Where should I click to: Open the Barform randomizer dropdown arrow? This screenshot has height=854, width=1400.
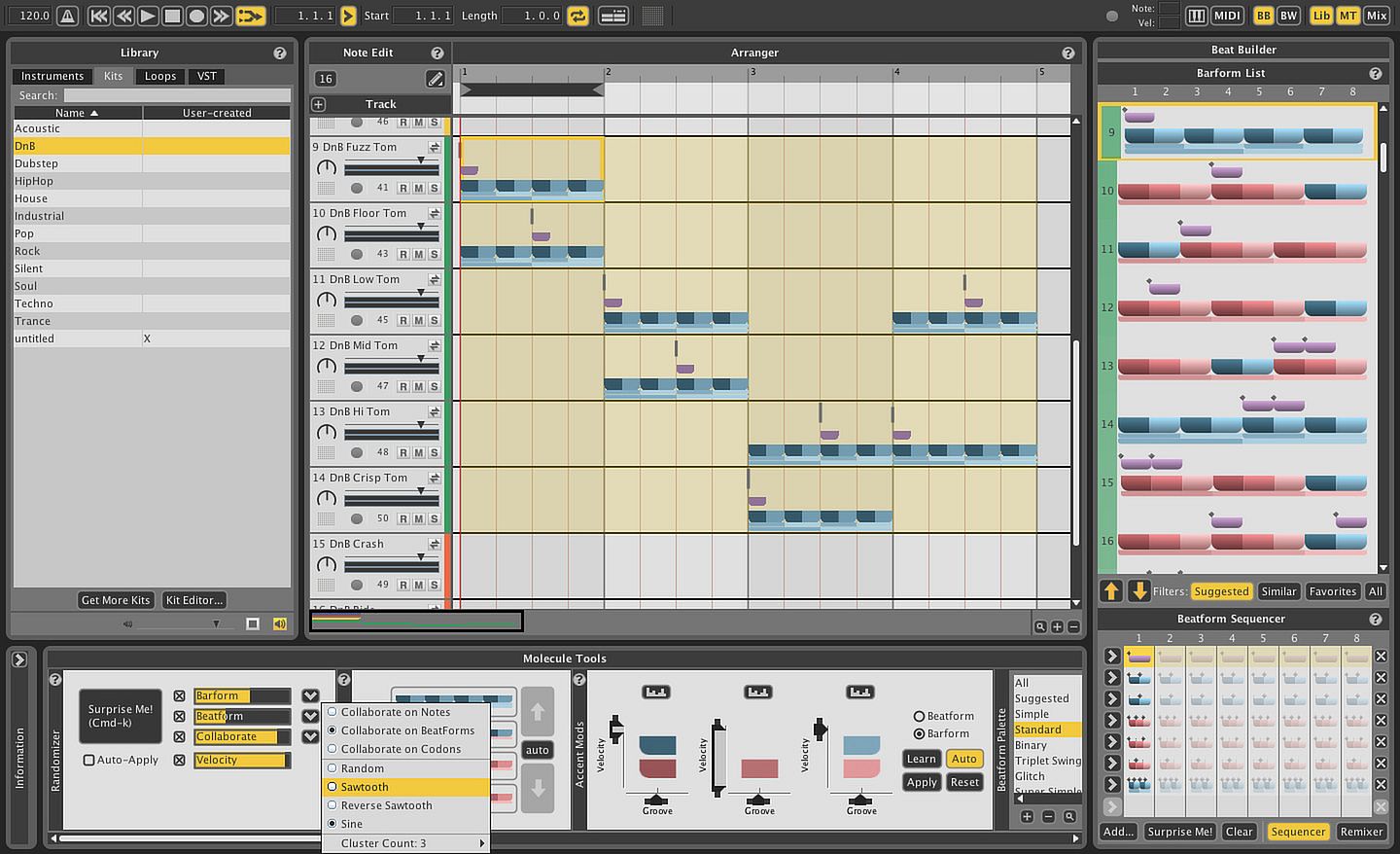coord(310,695)
